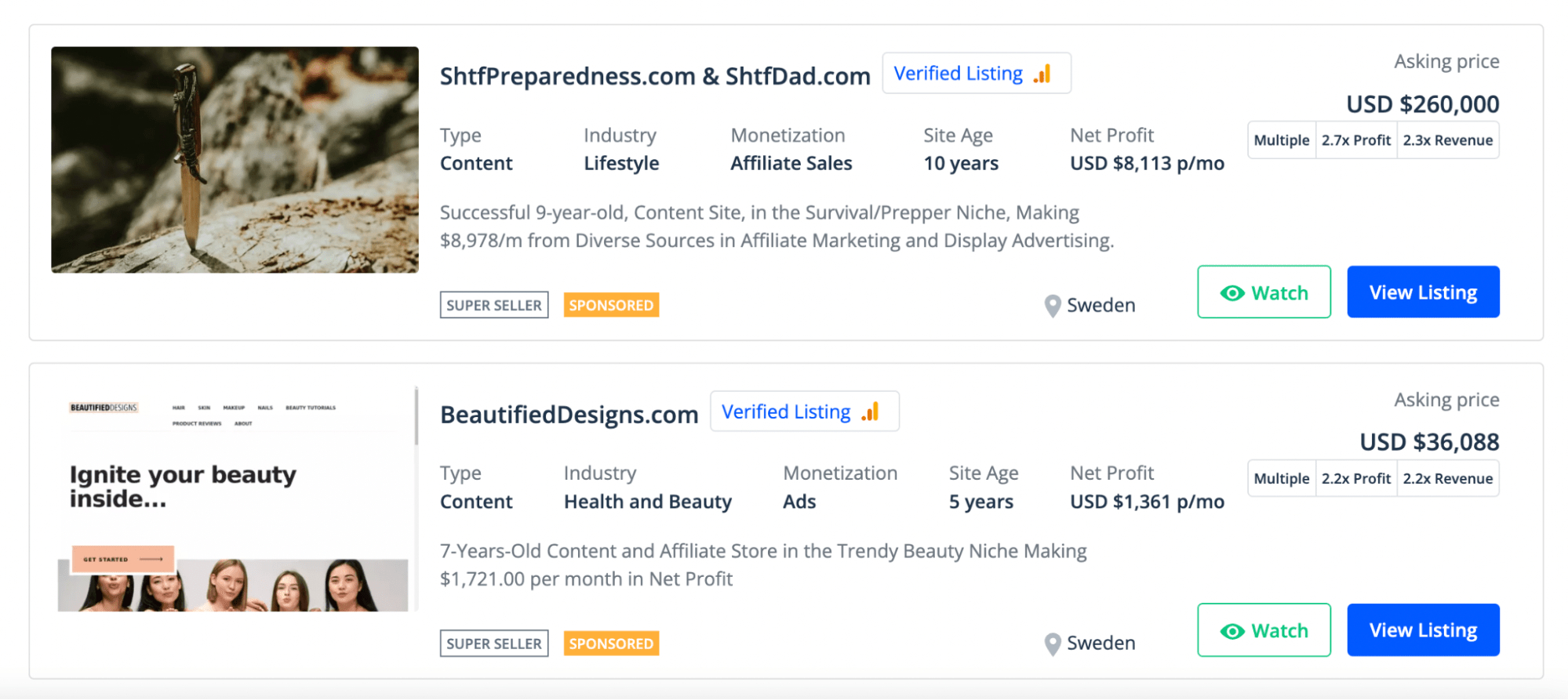
Task: Click the SPONSORED badge on the first listing
Action: (610, 304)
